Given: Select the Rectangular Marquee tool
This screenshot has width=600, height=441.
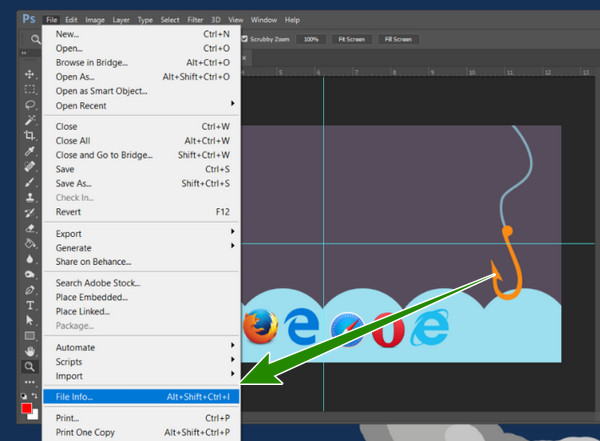Looking at the screenshot, I should pos(29,89).
